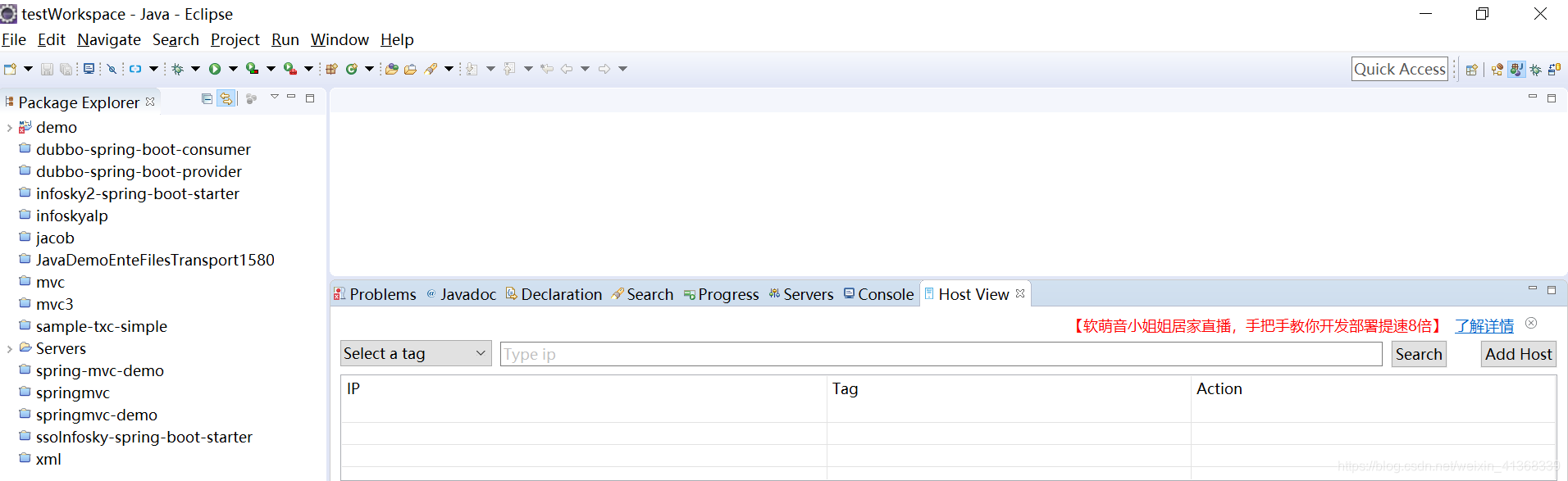Click the 'Type ip' input field
This screenshot has width=1568, height=481.
click(x=941, y=354)
